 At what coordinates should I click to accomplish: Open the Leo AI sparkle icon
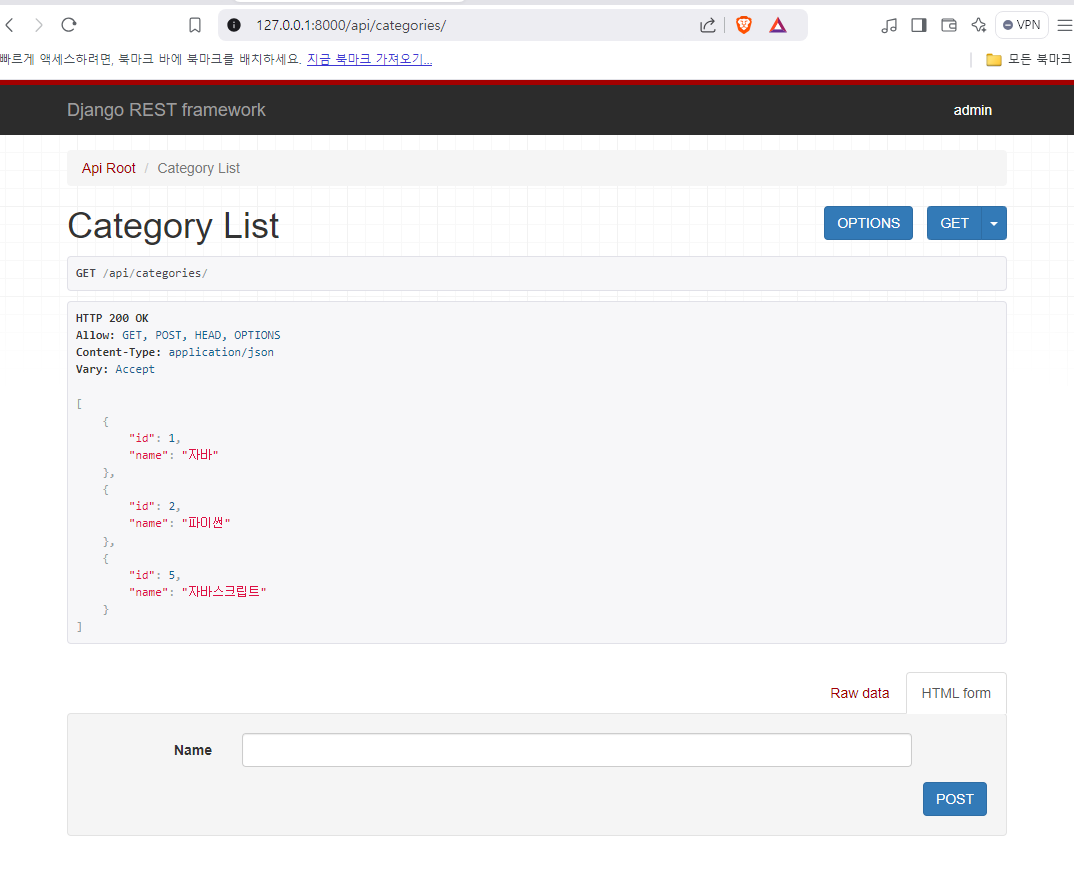pyautogui.click(x=979, y=25)
